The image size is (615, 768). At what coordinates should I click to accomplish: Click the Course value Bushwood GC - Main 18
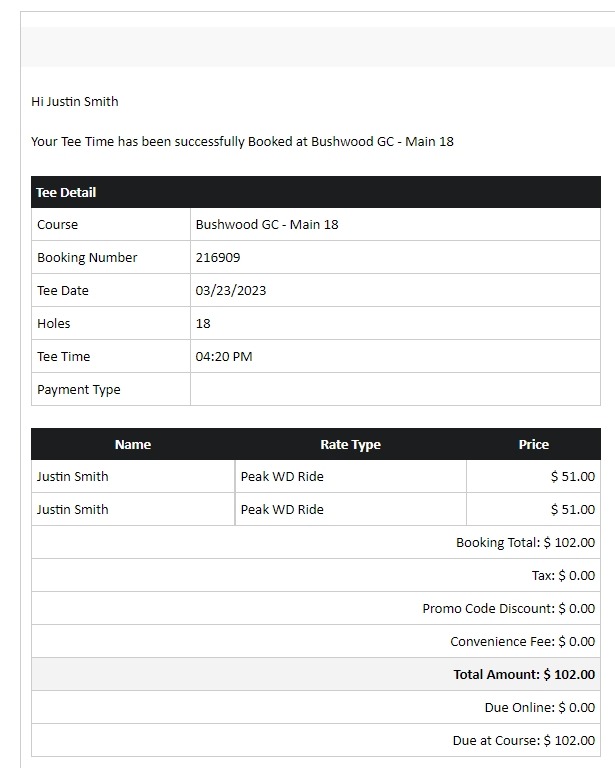[267, 224]
